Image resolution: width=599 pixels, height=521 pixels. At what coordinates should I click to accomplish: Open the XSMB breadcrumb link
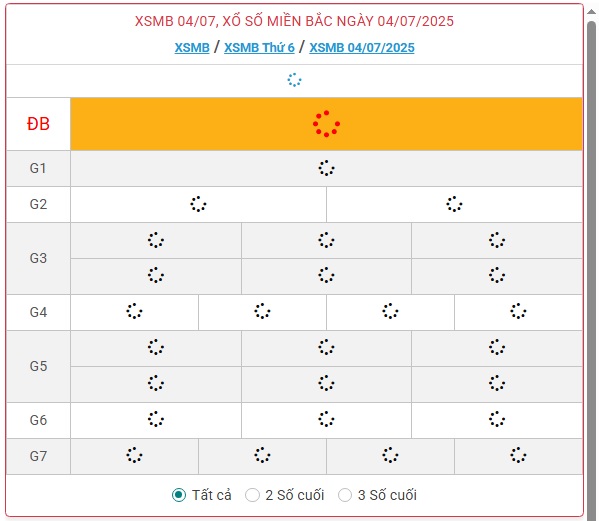[192, 48]
